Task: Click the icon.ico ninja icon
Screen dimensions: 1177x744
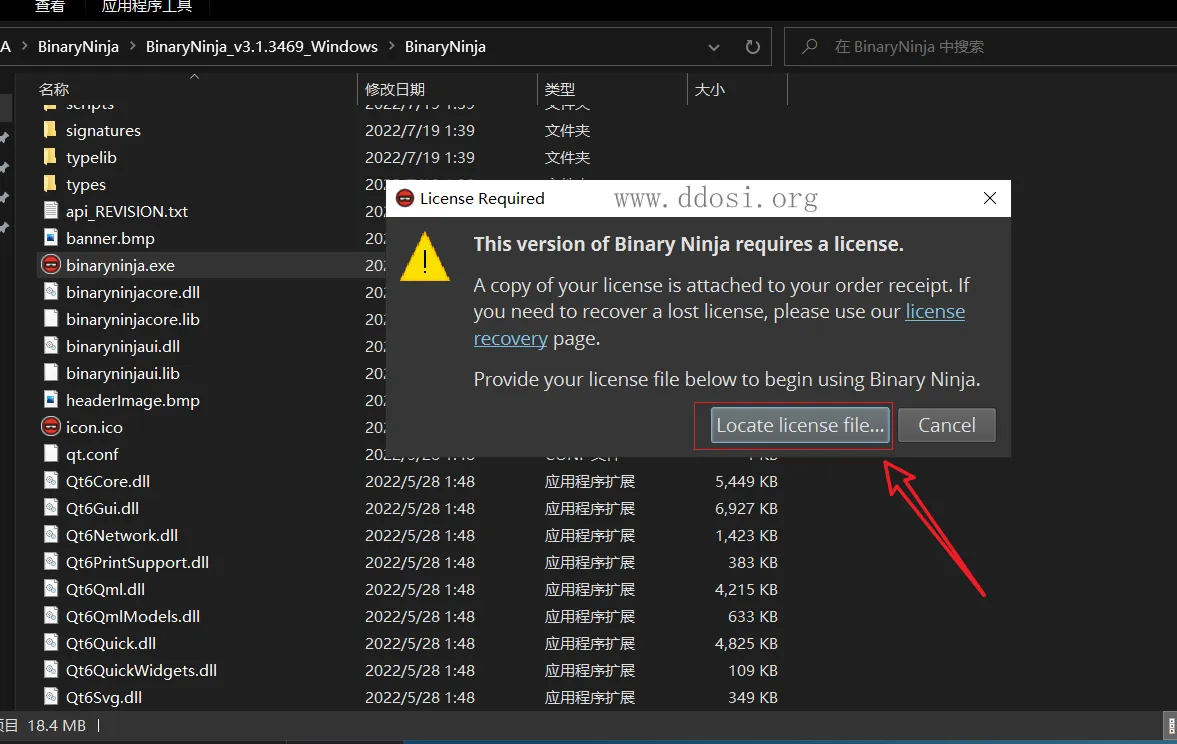Action: (50, 427)
